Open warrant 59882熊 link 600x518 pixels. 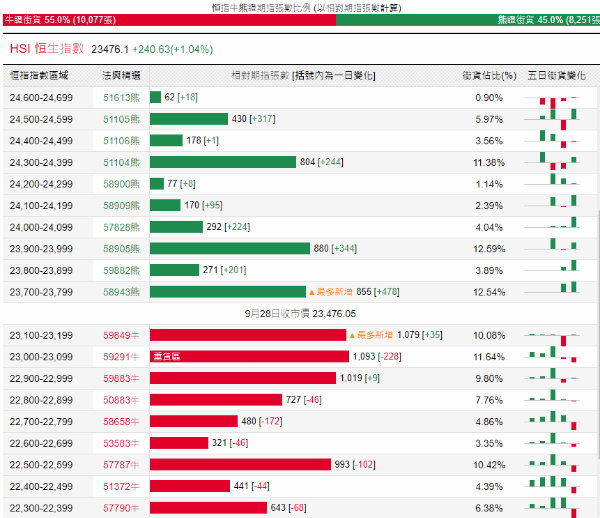tap(121, 270)
